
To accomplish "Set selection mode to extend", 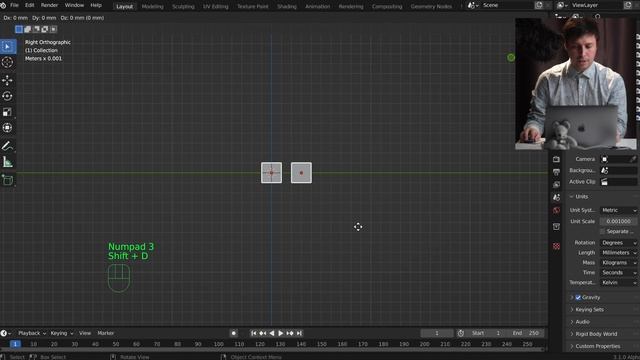I will (27, 29).
